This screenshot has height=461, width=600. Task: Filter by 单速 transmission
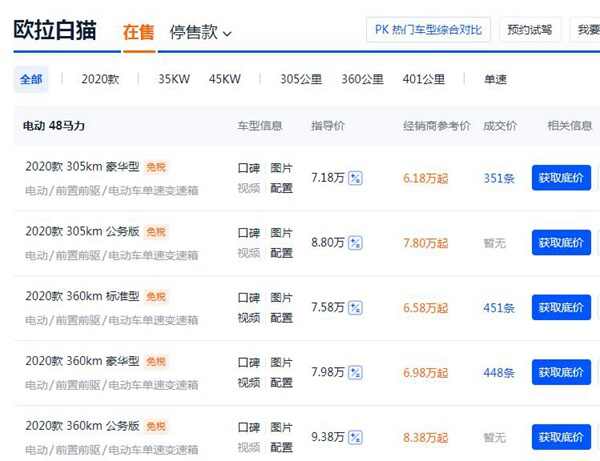tap(496, 79)
